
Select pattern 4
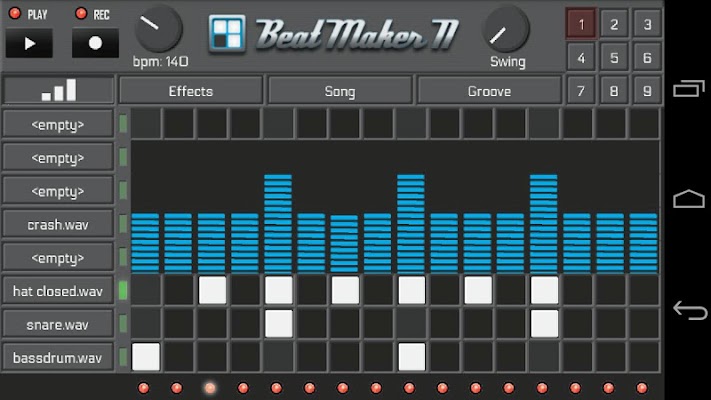pos(581,58)
